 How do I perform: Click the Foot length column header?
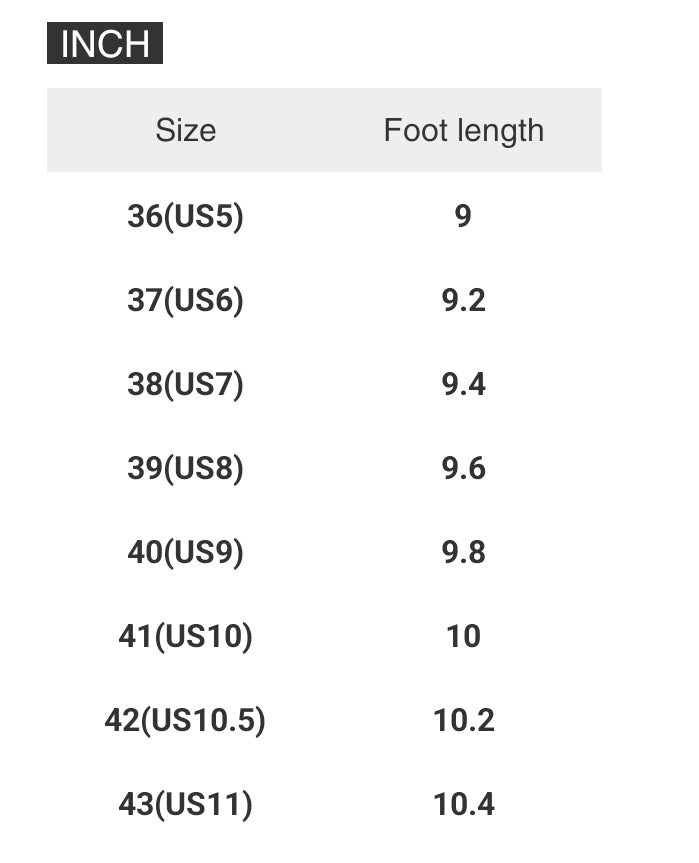point(463,130)
